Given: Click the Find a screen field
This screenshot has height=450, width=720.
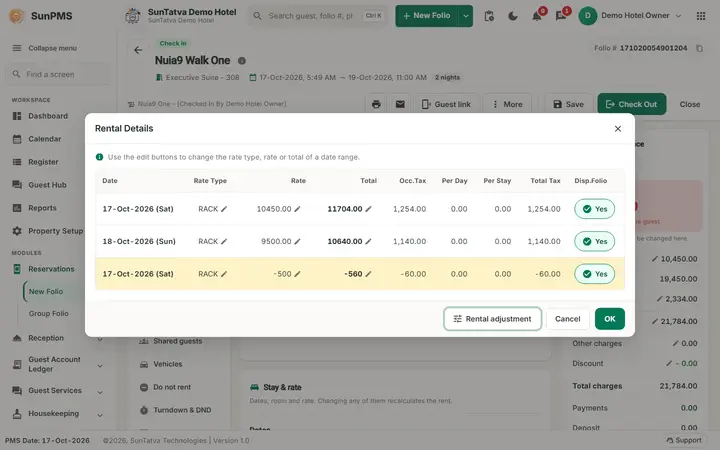Looking at the screenshot, I should [x=57, y=74].
